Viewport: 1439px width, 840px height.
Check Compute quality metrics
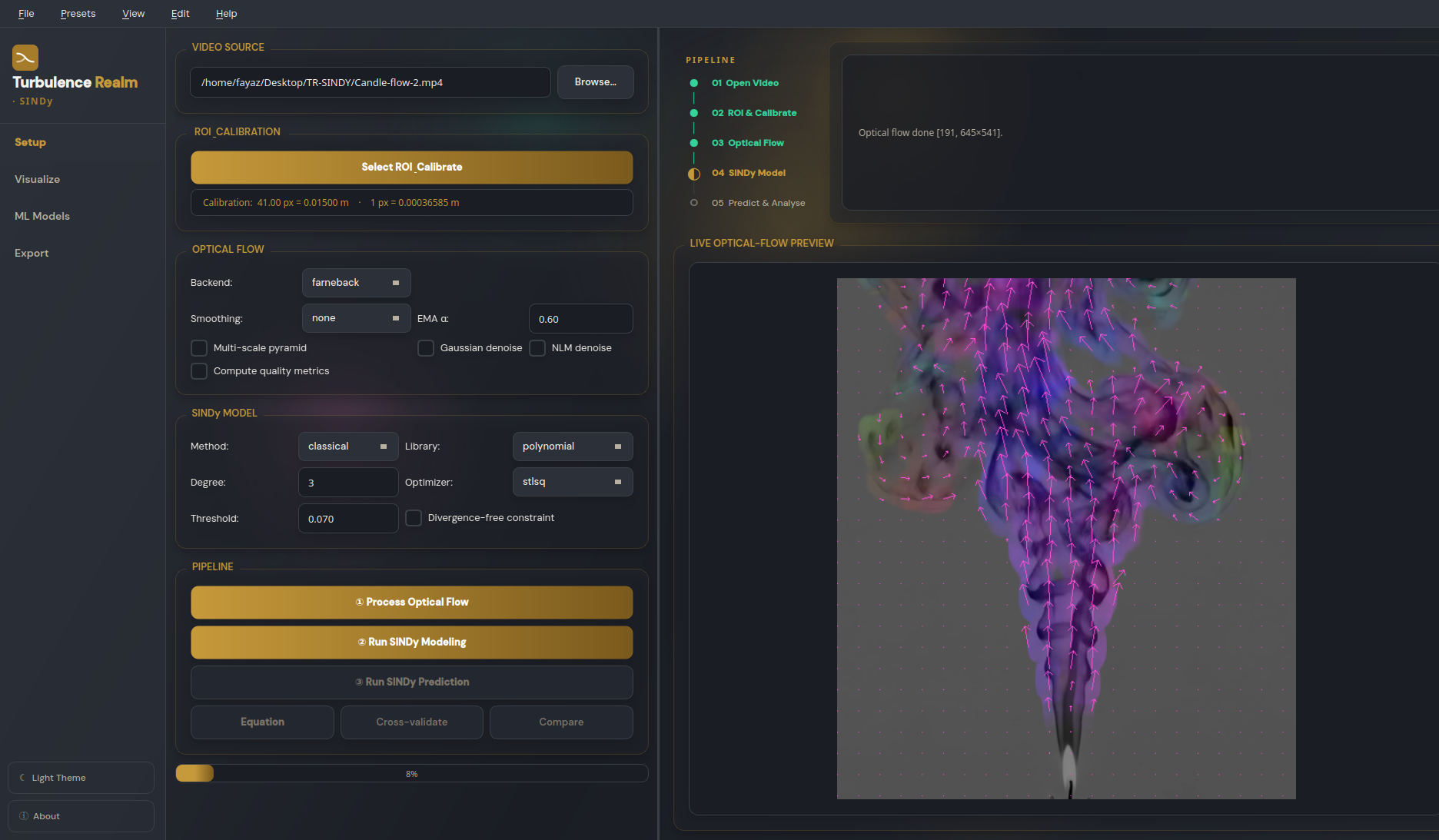click(199, 371)
